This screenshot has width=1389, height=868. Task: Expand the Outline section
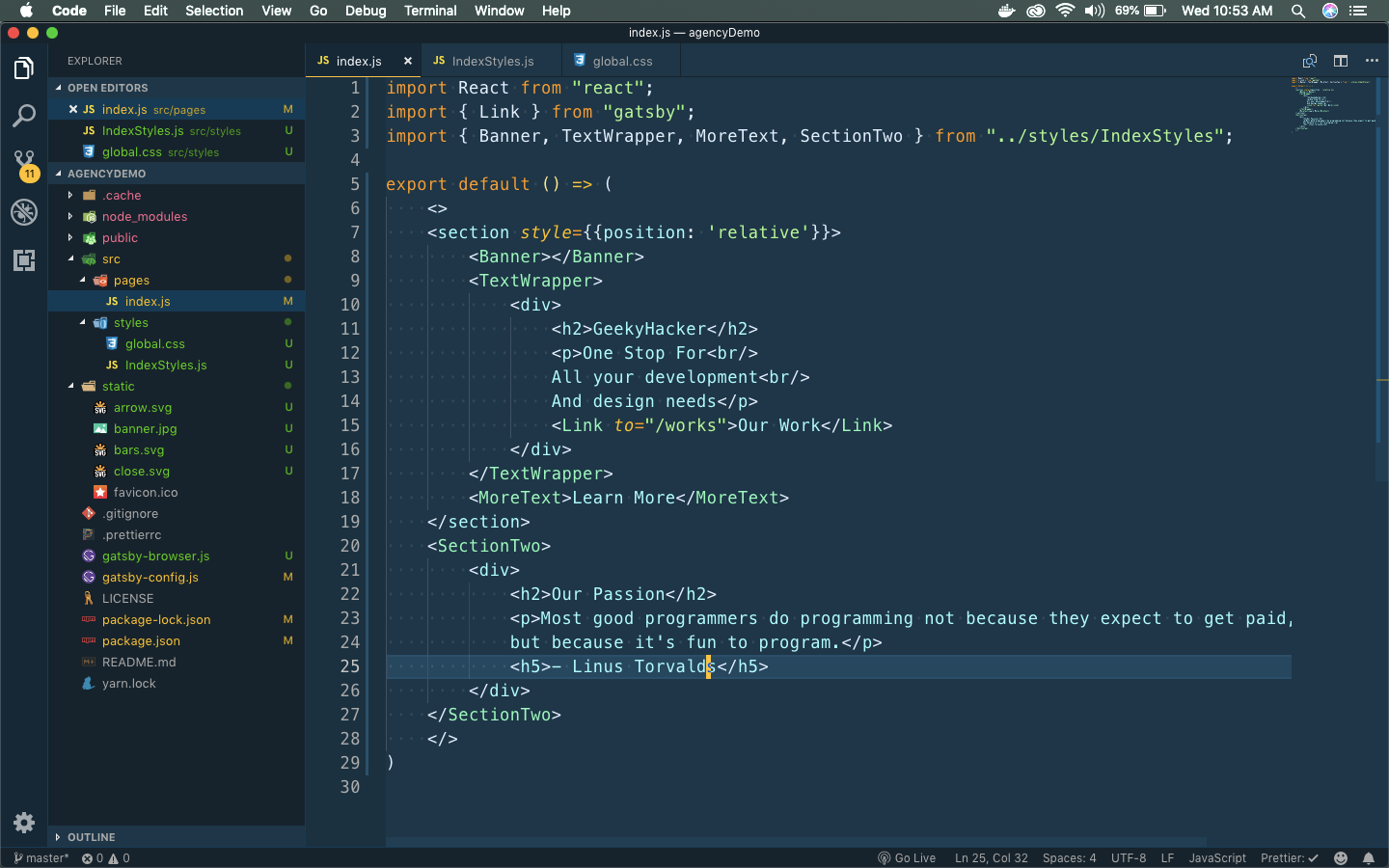point(91,837)
